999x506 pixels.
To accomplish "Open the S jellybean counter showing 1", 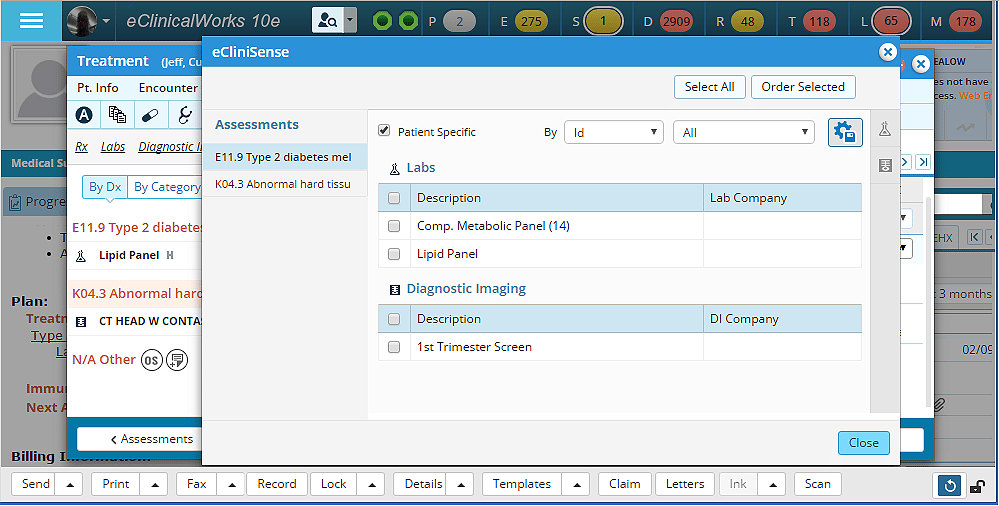I will click(603, 22).
